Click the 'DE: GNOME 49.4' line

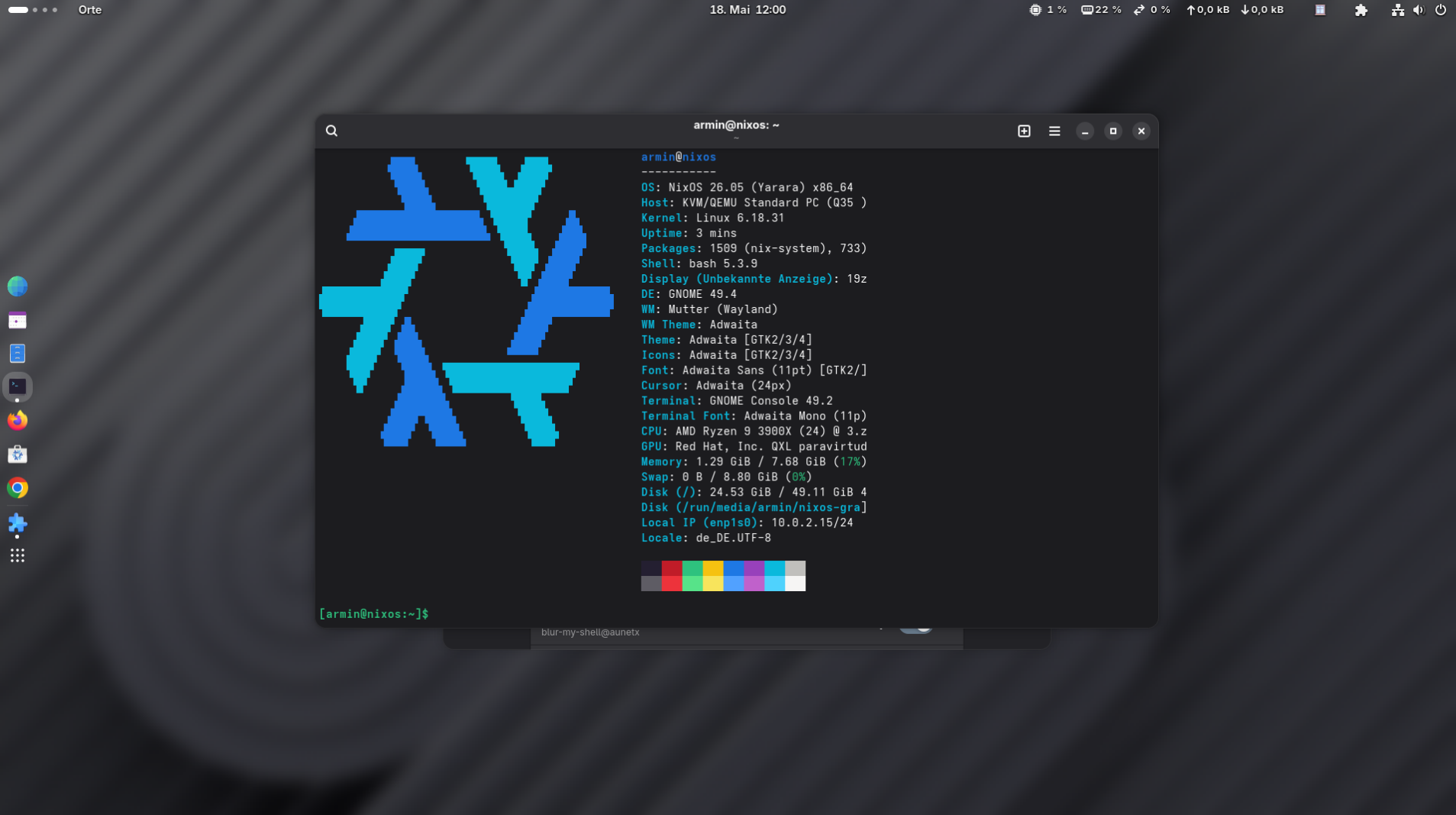pyautogui.click(x=689, y=295)
